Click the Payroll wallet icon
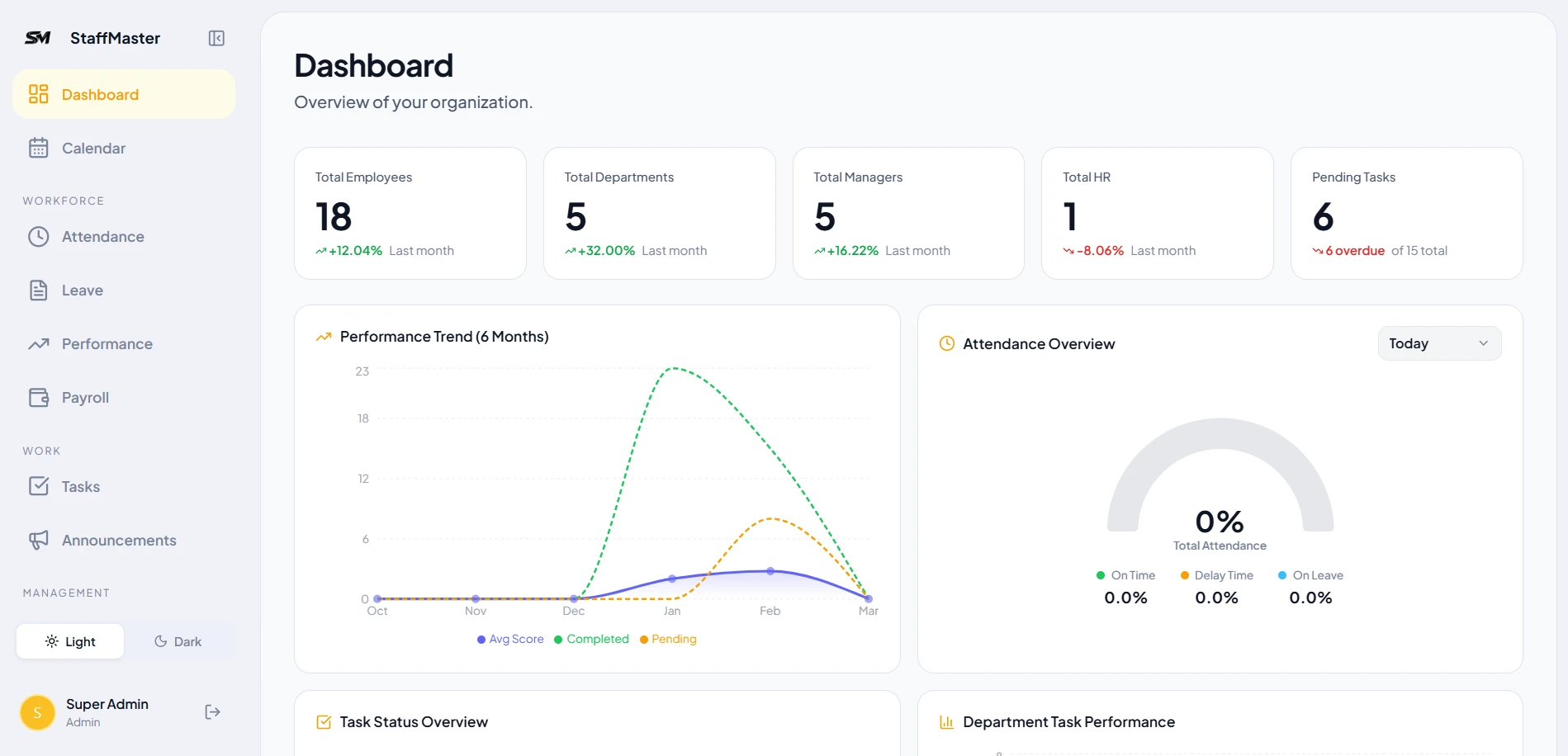This screenshot has height=756, width=1568. click(x=39, y=398)
